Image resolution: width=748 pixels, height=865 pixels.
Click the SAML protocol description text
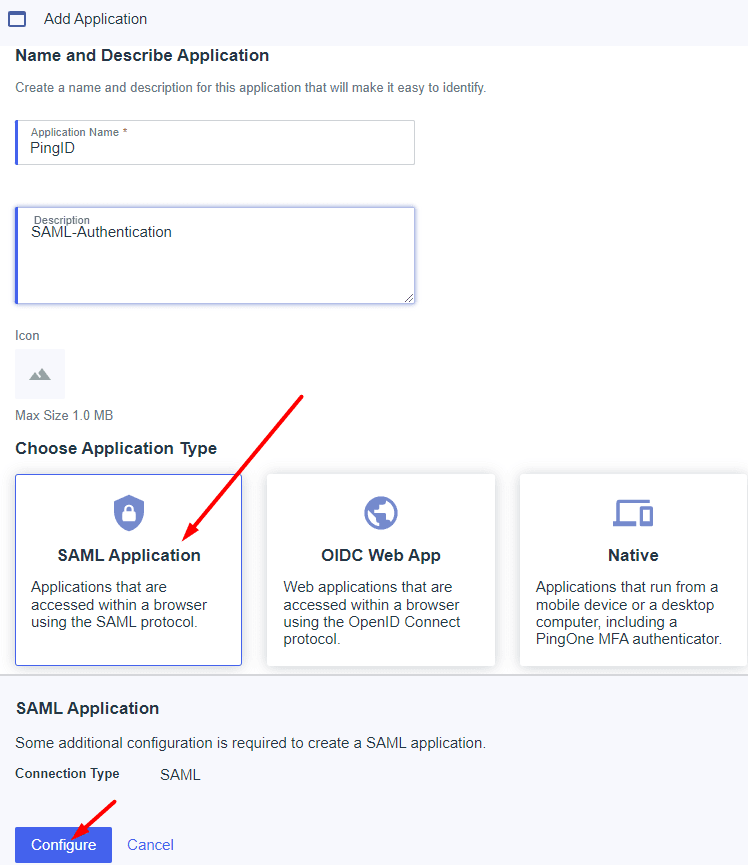pyautogui.click(x=119, y=604)
